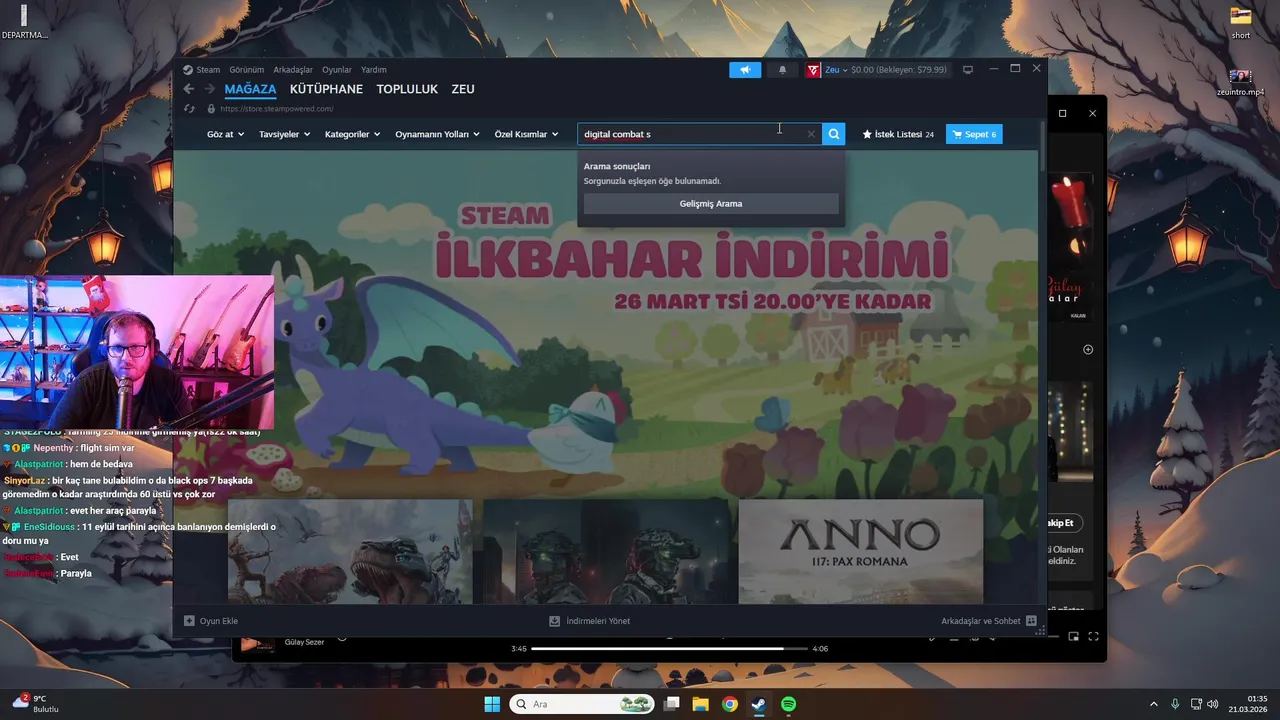
Task: Click the İndirmeleri Yönet label
Action: 598,621
